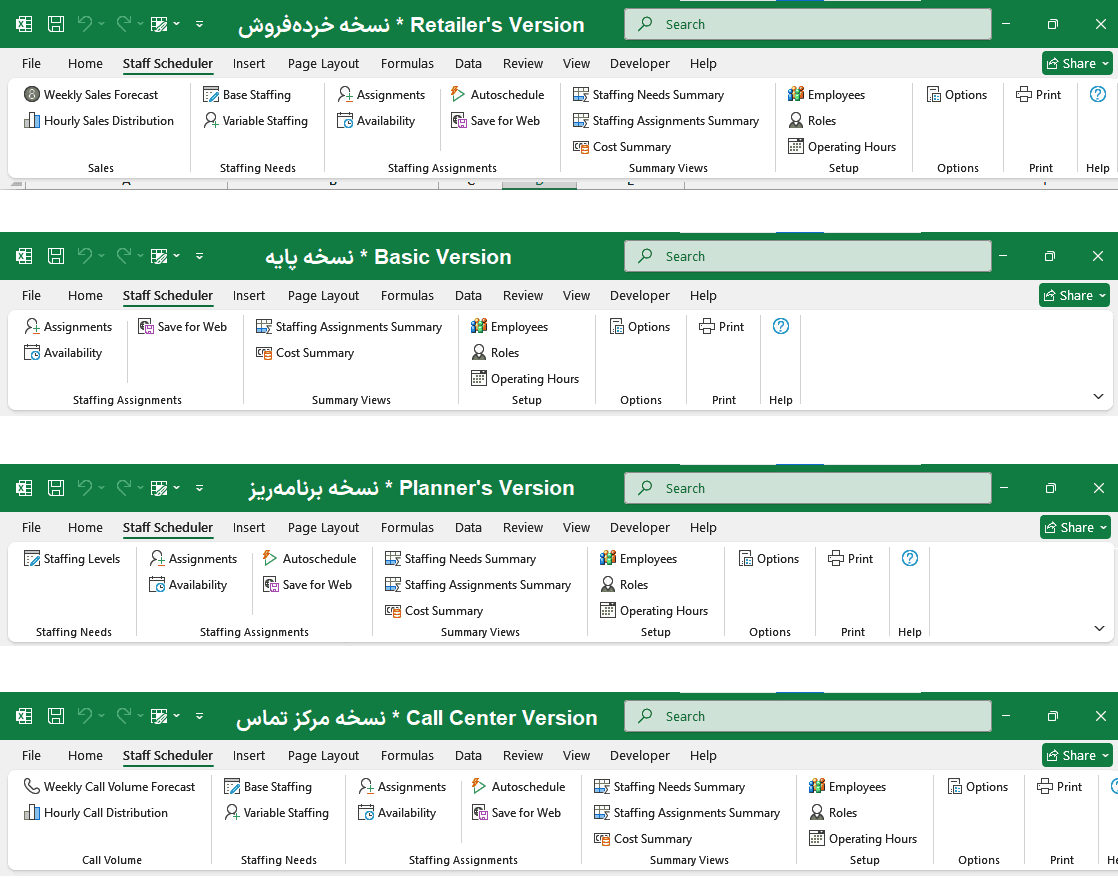
Task: Click Redo in Planner's Version title bar
Action: tap(123, 488)
